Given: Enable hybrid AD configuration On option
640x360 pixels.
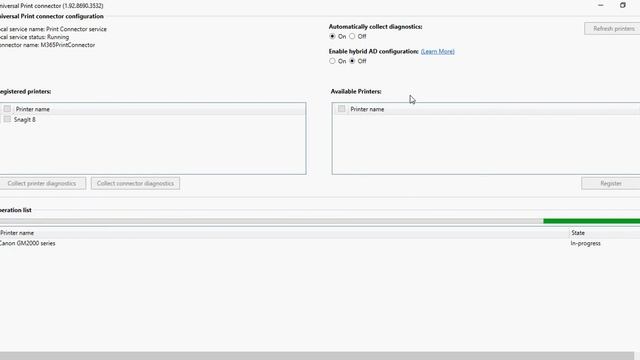Looking at the screenshot, I should tap(332, 61).
